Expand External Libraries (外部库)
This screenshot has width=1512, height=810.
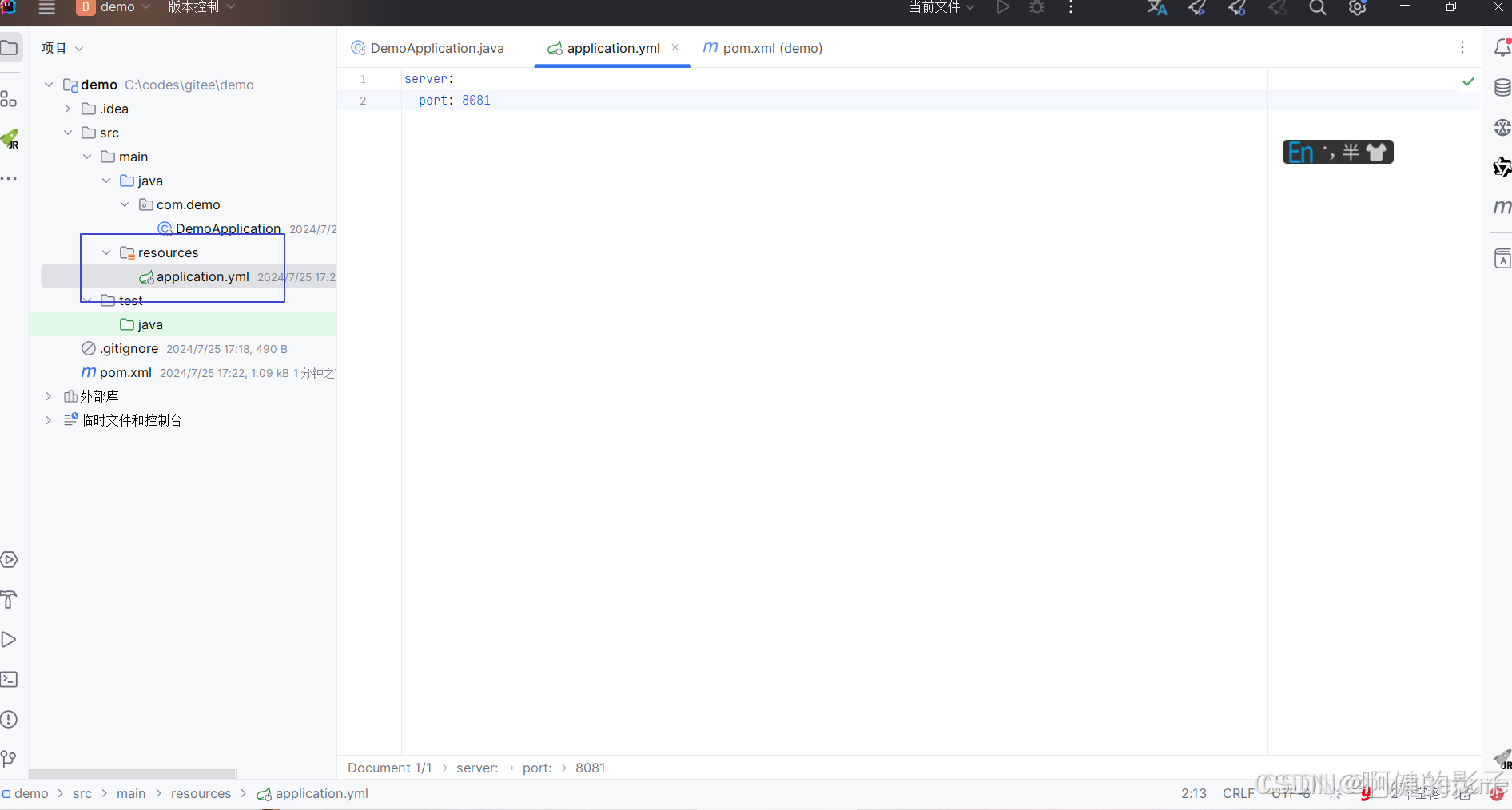[49, 396]
